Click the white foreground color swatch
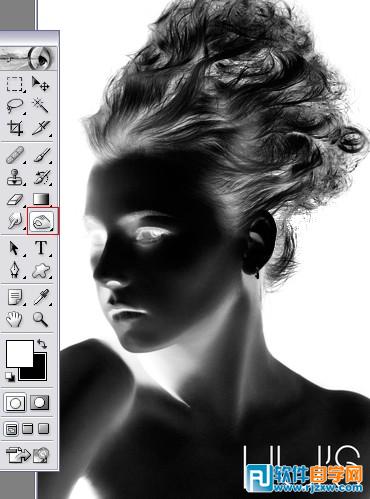370x499 pixels. click(20, 354)
